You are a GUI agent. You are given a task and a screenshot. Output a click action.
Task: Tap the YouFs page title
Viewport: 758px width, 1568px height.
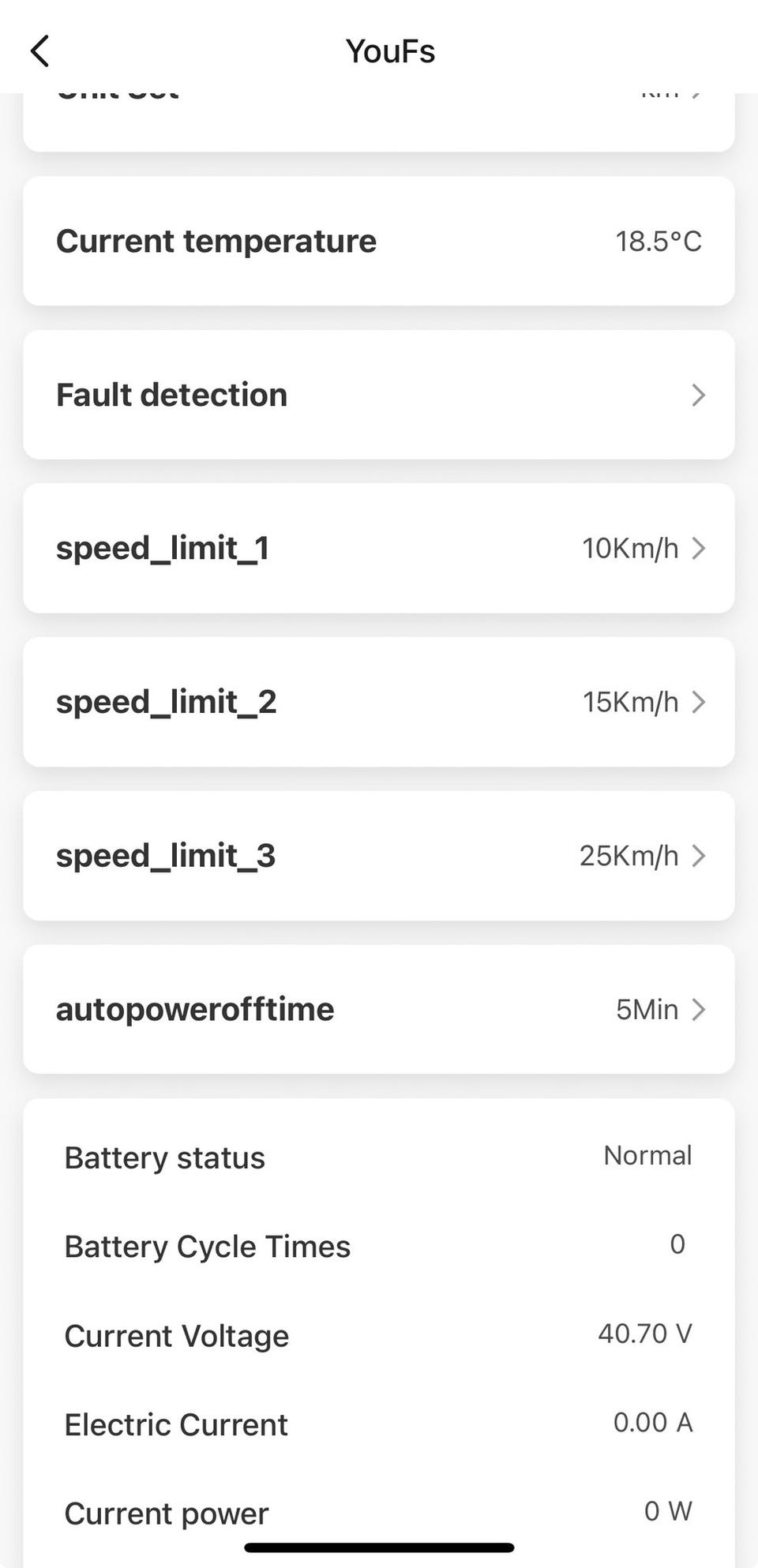point(390,51)
